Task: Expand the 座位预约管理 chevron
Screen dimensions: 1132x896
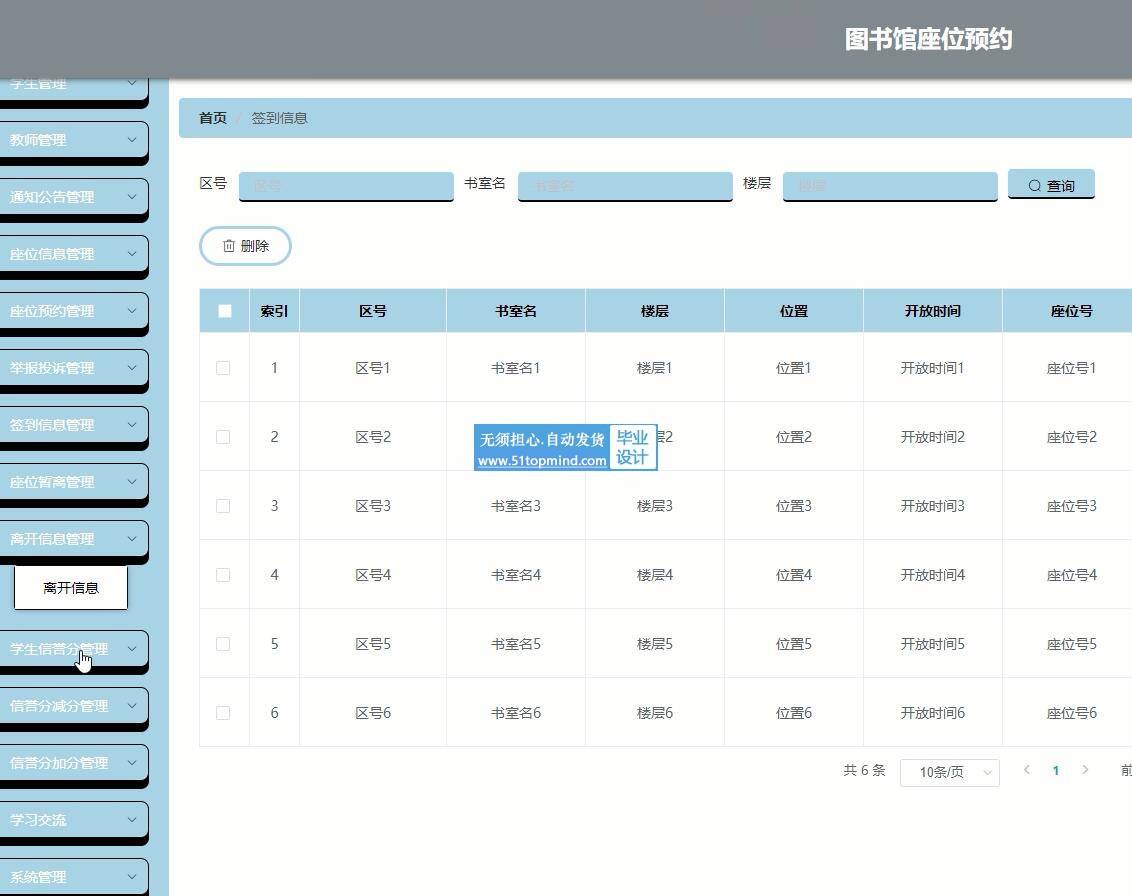Action: click(x=132, y=310)
